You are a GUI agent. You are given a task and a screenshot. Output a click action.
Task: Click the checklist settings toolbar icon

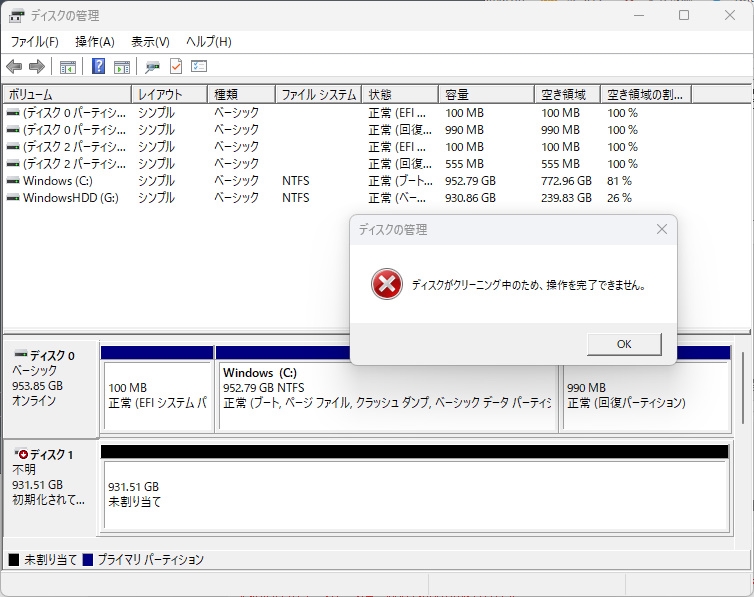point(199,66)
